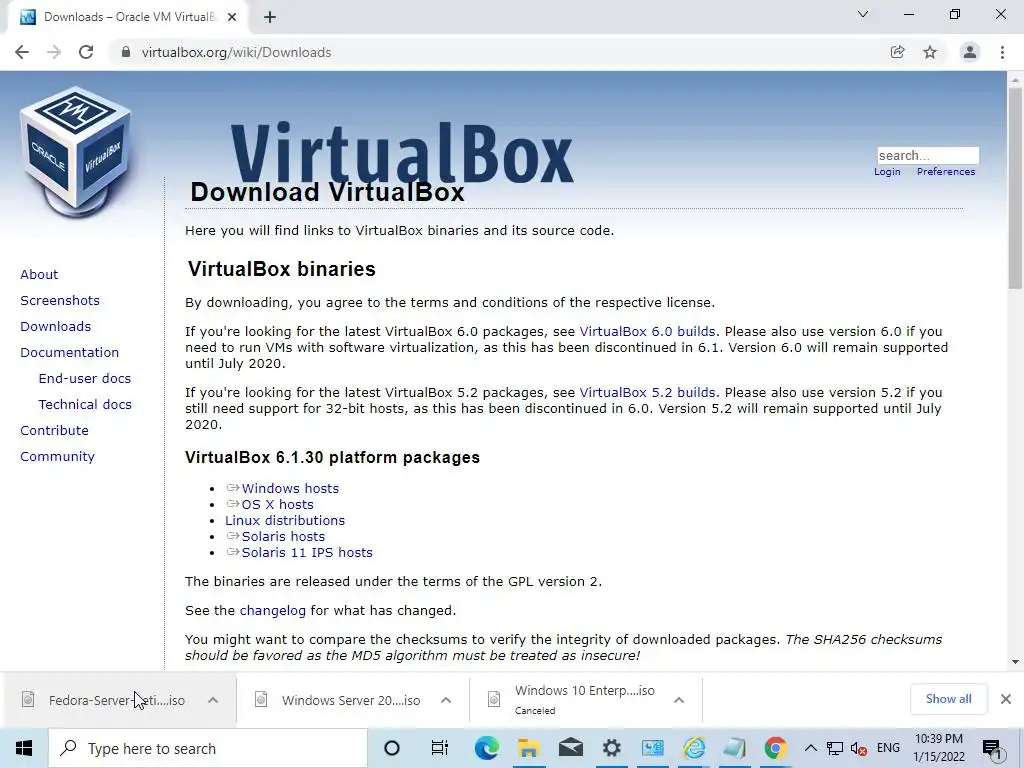Click the Windows taskbar search box
The width and height of the screenshot is (1024, 768).
[208, 748]
